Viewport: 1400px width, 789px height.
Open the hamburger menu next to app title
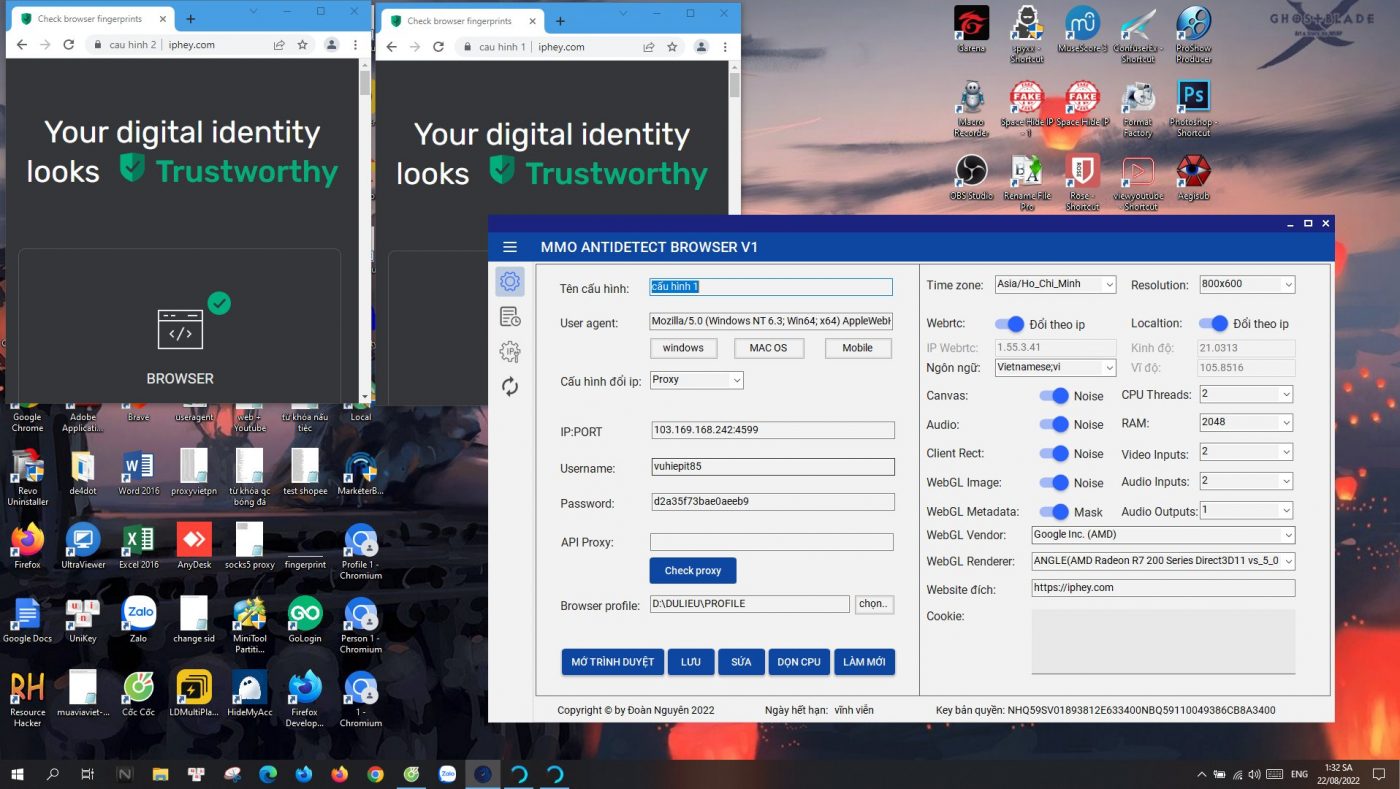pyautogui.click(x=510, y=247)
